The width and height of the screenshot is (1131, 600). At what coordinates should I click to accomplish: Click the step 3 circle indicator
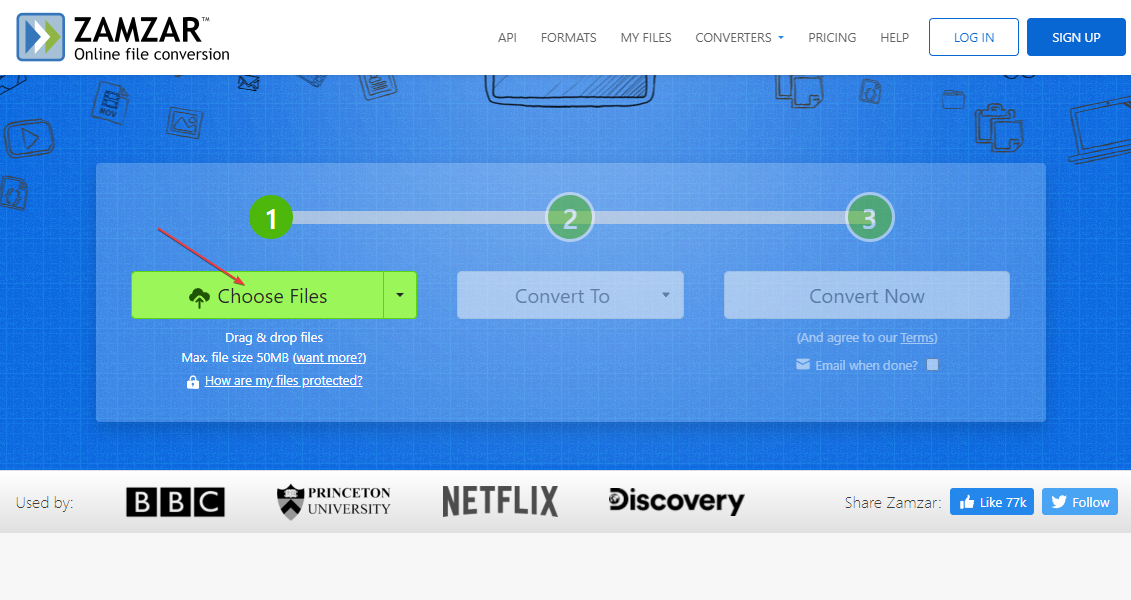869,217
